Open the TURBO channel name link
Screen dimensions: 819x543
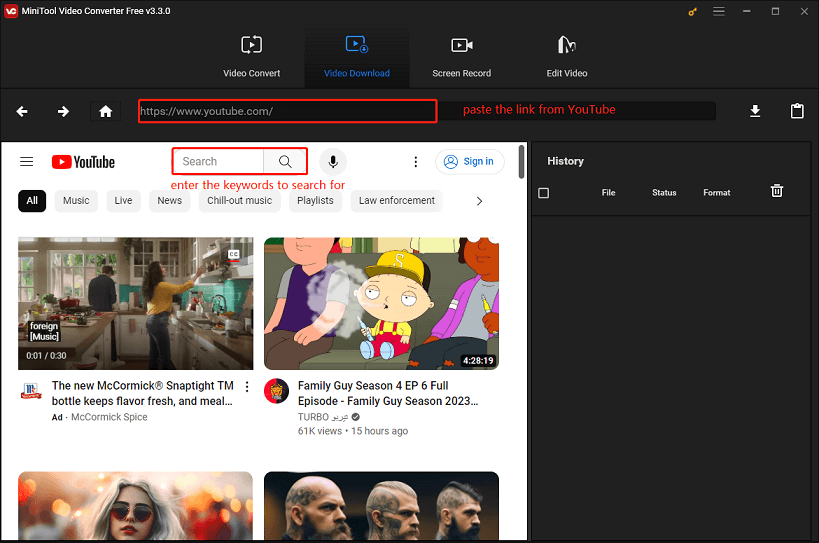pos(323,417)
